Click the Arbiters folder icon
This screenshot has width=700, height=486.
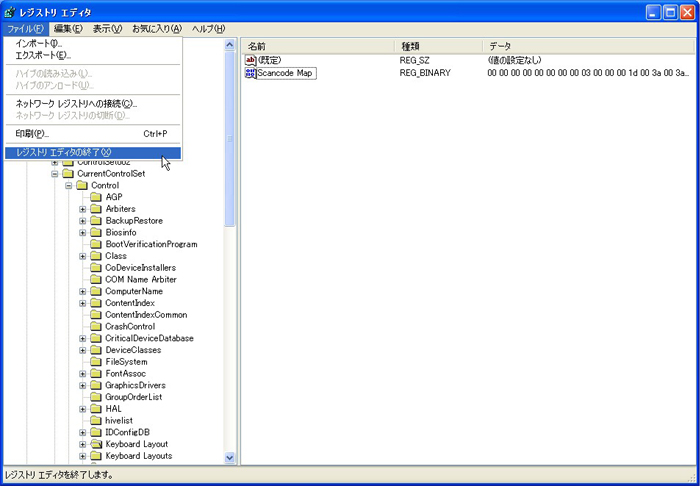coord(96,209)
